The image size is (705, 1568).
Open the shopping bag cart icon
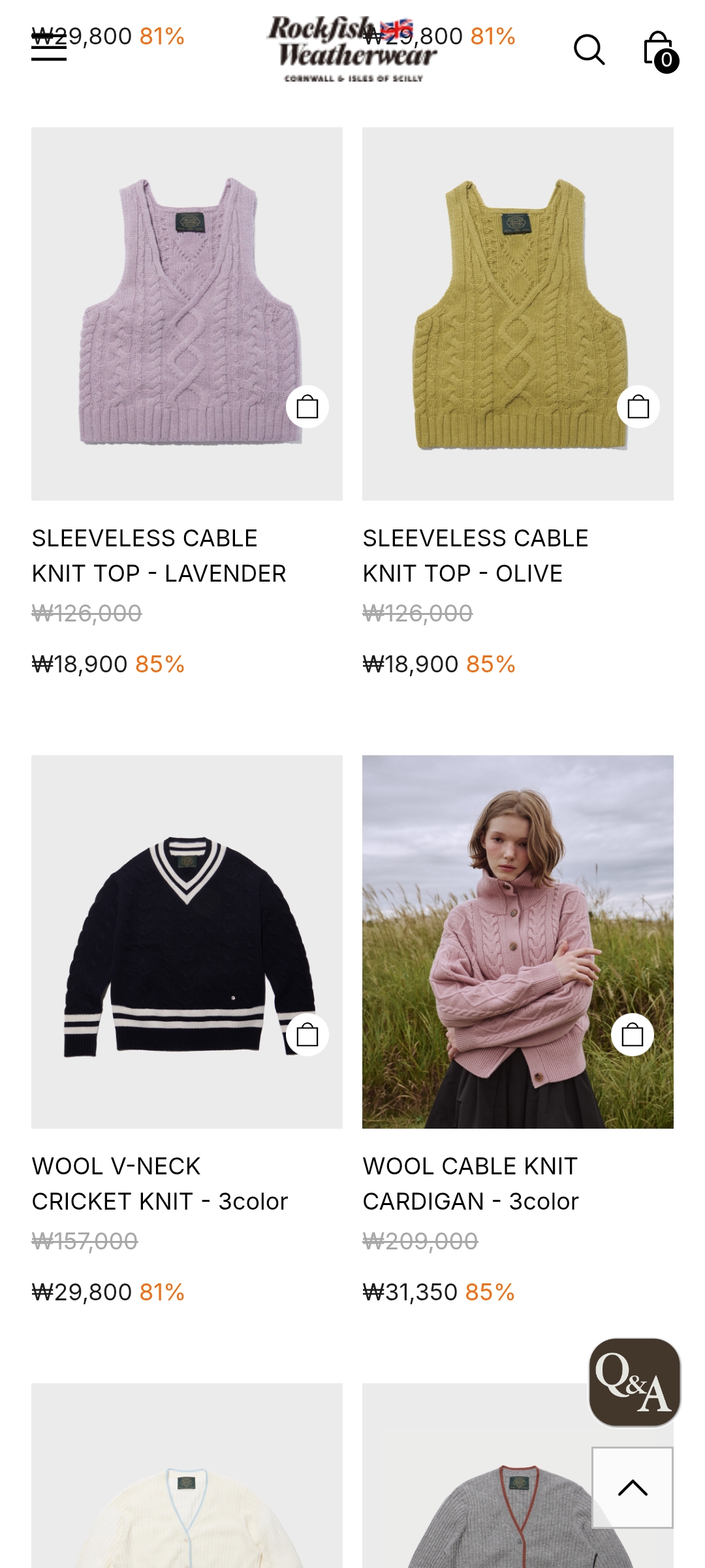[x=660, y=52]
